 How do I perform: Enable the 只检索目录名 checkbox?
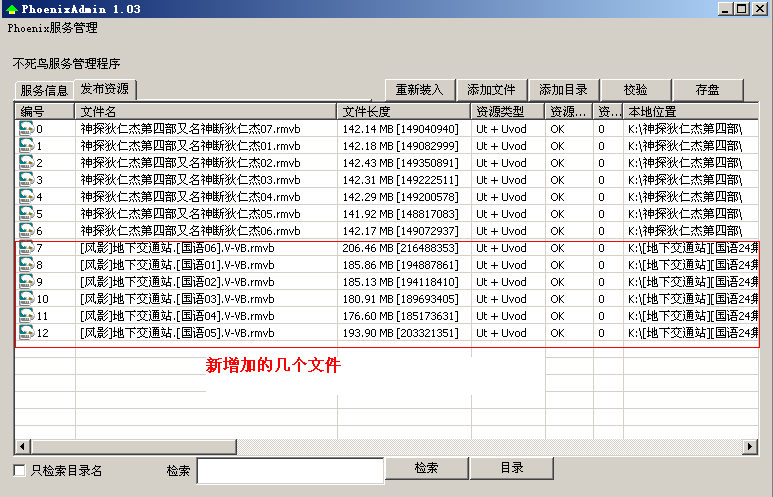[19, 470]
